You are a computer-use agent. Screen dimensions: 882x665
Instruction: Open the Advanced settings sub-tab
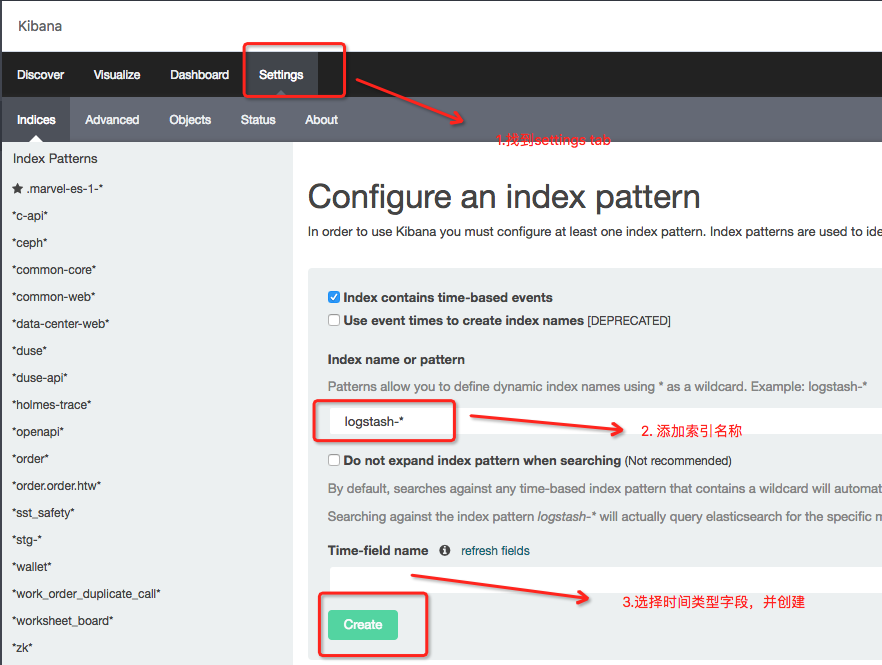tap(112, 120)
